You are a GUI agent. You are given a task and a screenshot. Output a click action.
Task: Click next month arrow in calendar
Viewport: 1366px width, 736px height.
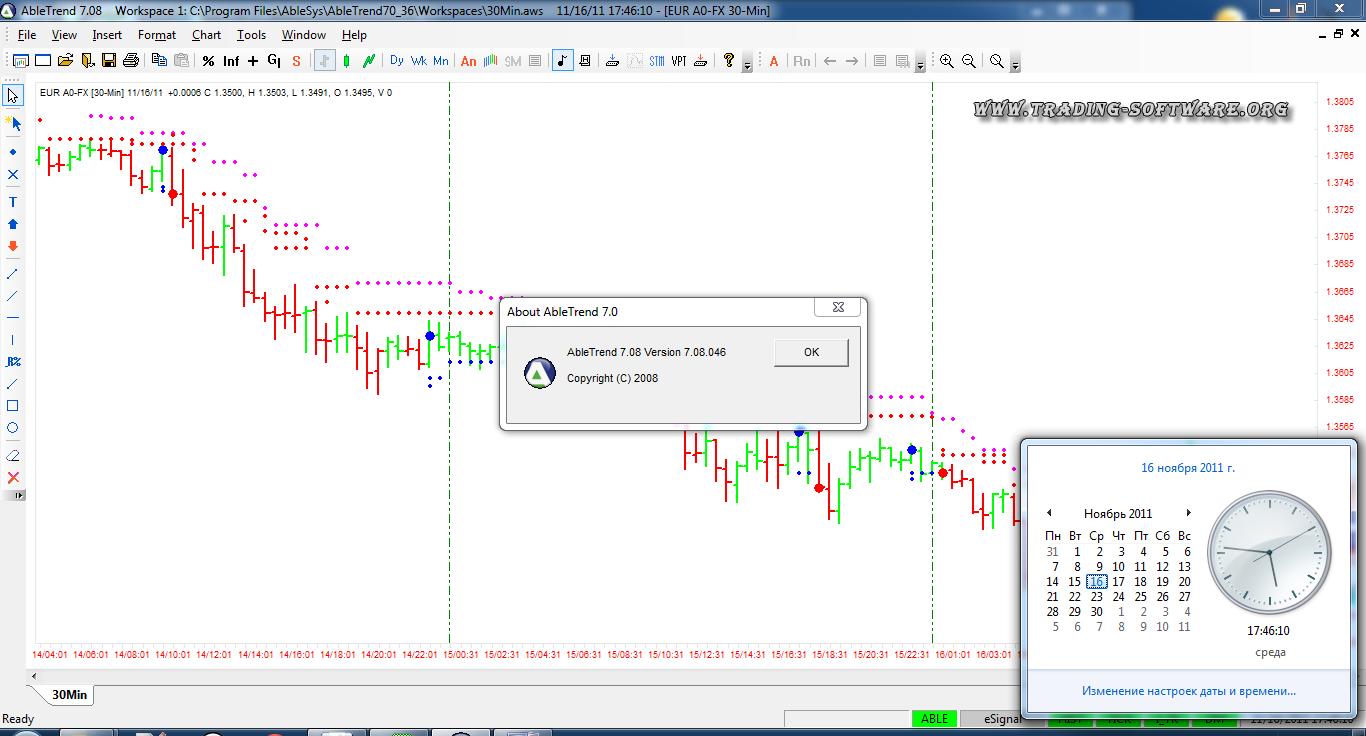[1188, 513]
